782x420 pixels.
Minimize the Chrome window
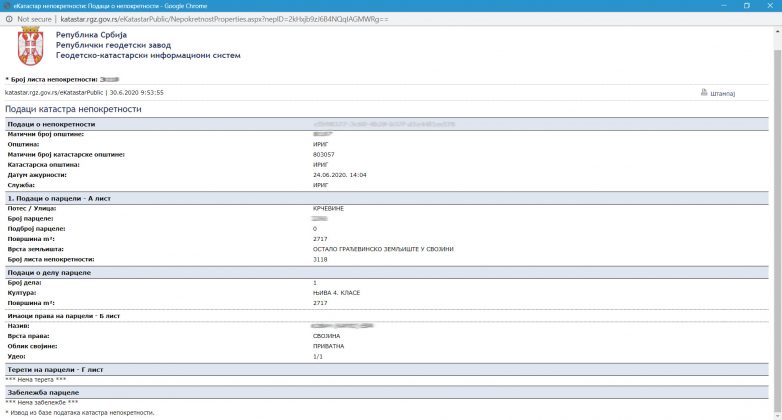[709, 5]
